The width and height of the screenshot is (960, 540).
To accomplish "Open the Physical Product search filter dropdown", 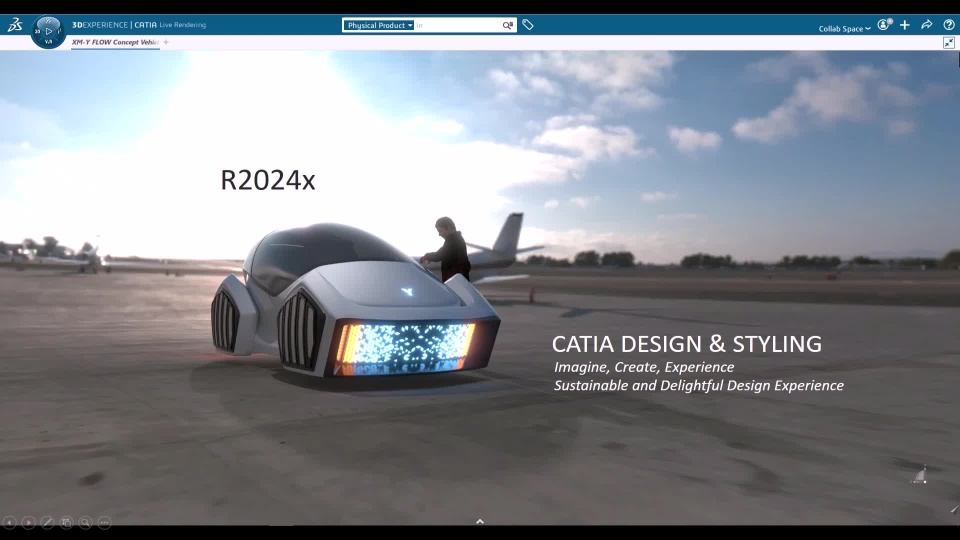I will [x=378, y=25].
